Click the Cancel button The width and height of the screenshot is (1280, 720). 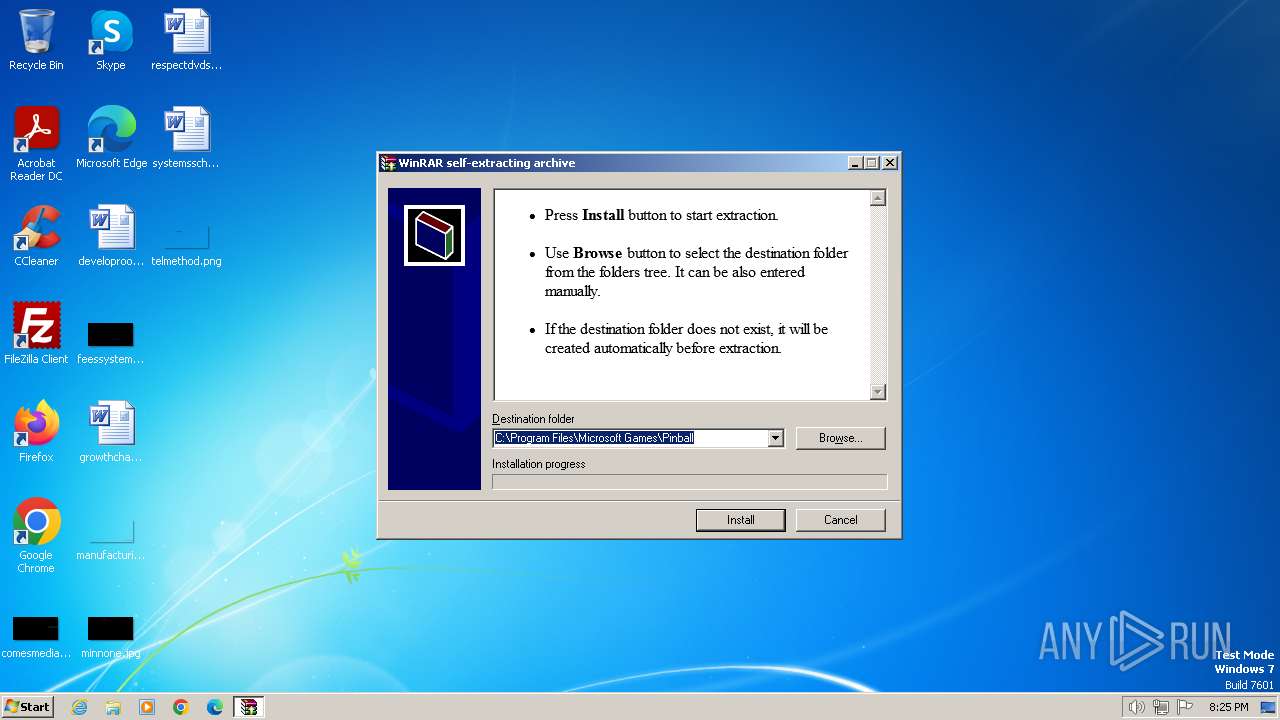point(841,520)
